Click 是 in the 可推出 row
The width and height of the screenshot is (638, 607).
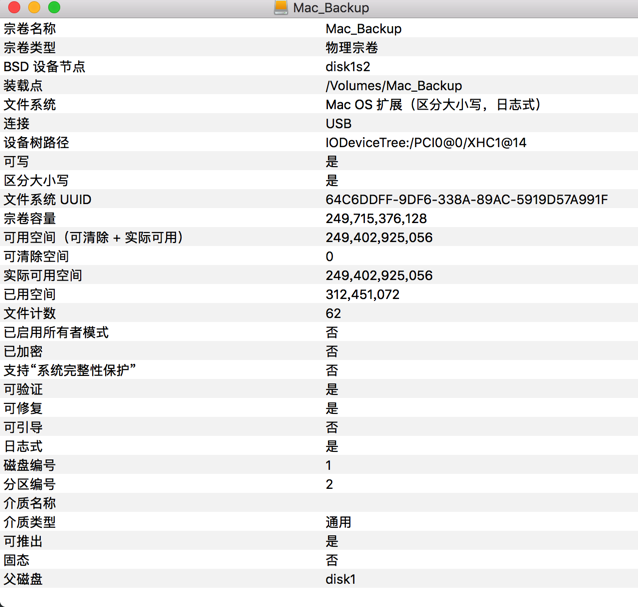[x=332, y=541]
